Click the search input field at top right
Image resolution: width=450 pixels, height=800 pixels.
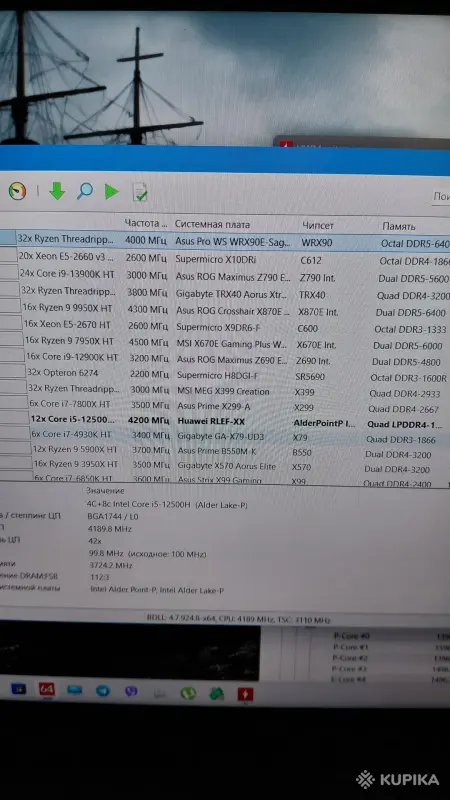tap(441, 197)
